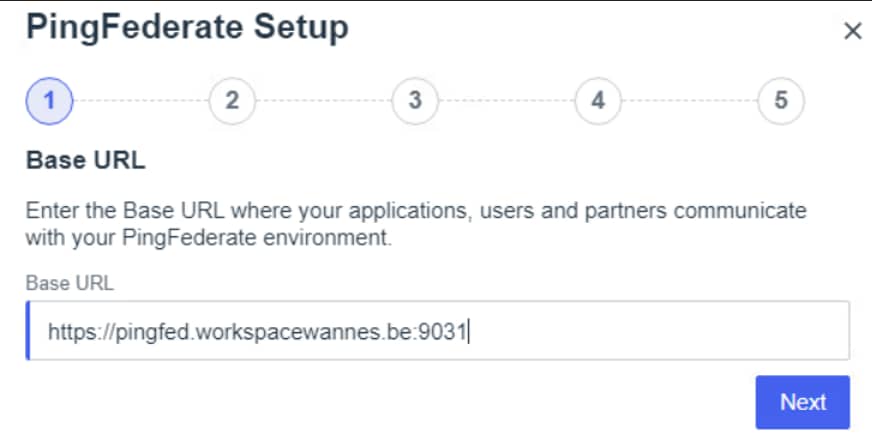Focus the Base URL input field
This screenshot has width=872, height=439.
pos(437,330)
